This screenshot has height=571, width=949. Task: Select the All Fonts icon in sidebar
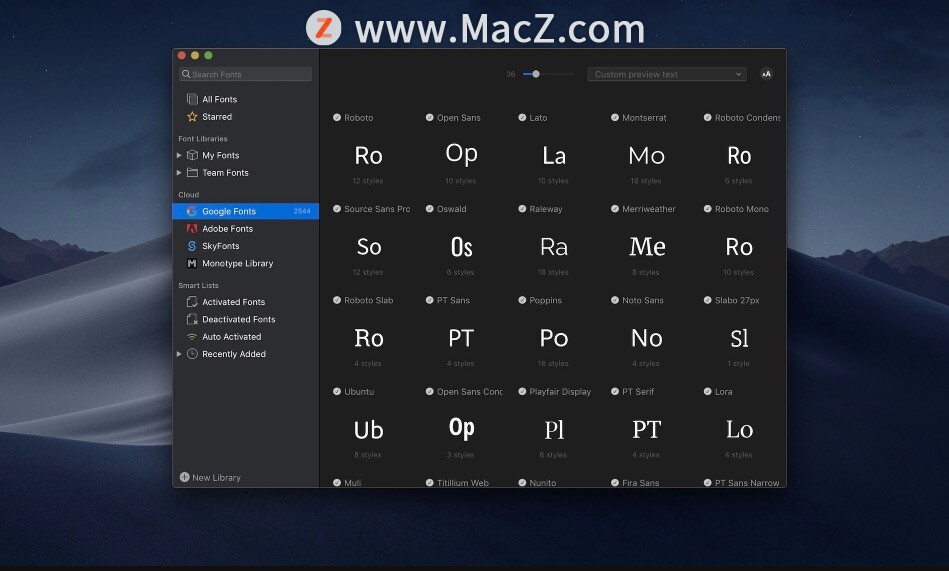point(192,99)
